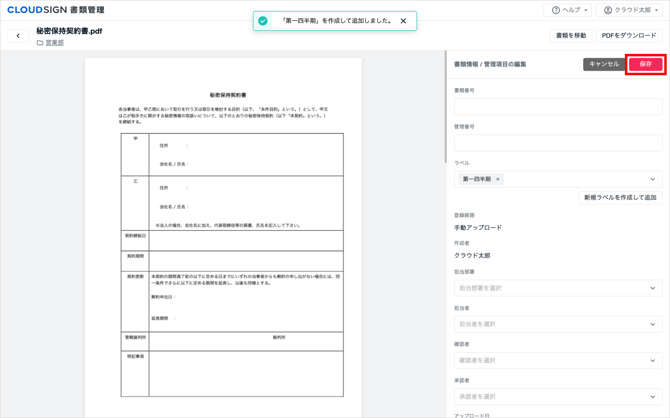Click the 作成者 value クラウド太郎
Viewport: 670px width, 418px height.
[x=472, y=256]
